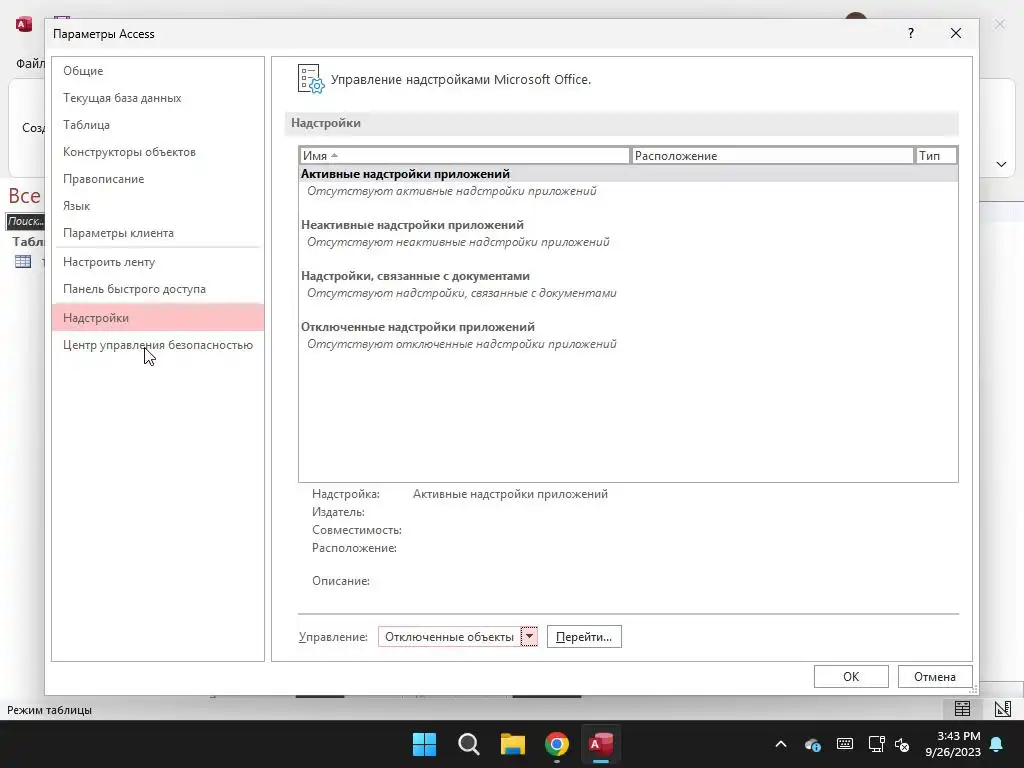Click the Access app icon in title bar

[x=24, y=25]
